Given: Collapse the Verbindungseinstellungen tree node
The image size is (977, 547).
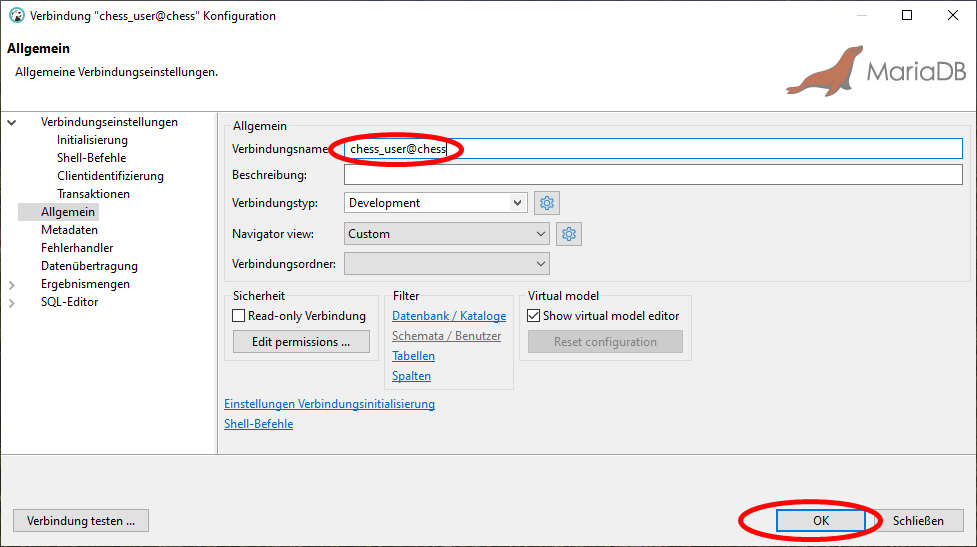Looking at the screenshot, I should (12, 123).
